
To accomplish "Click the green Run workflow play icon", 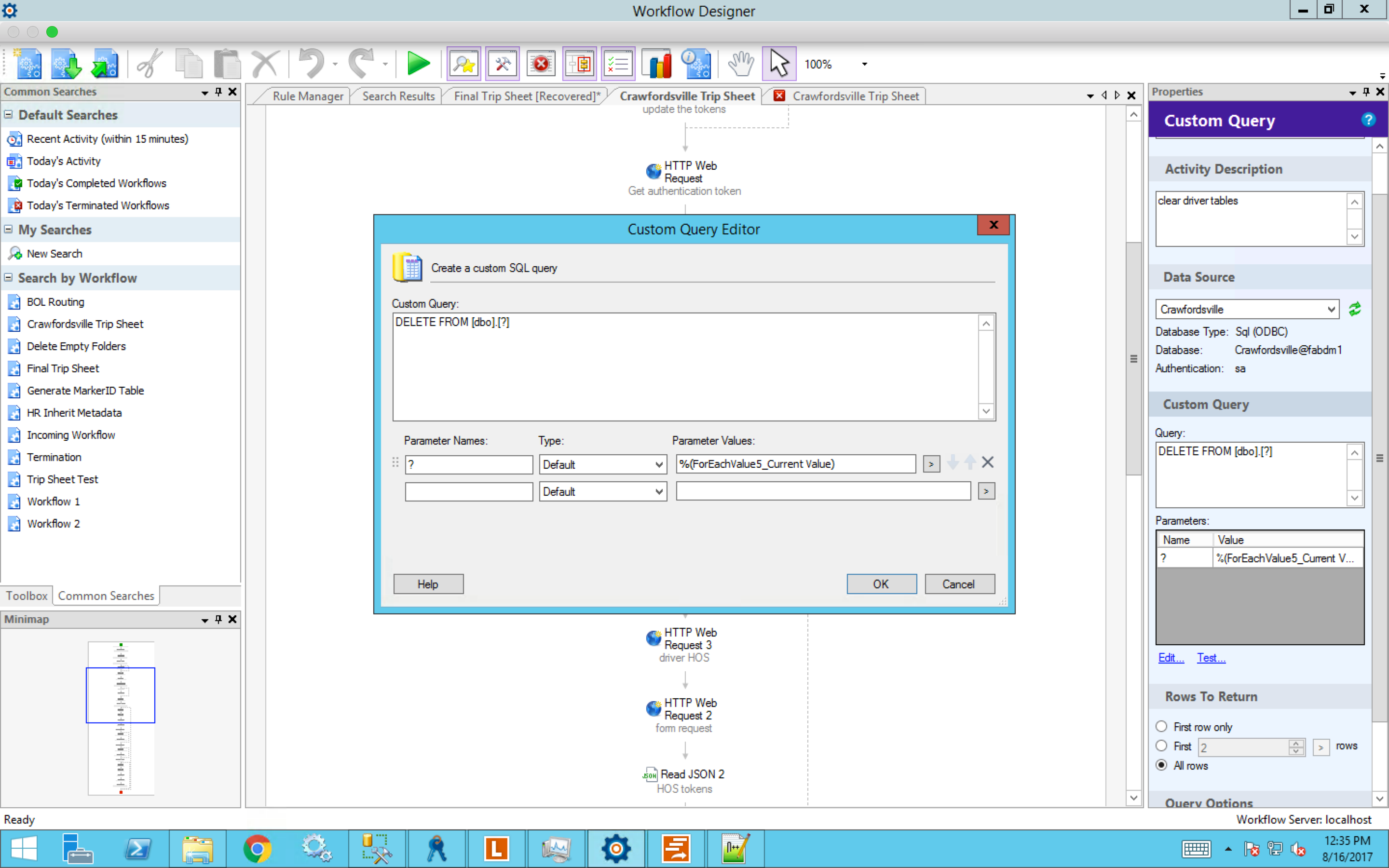I will click(418, 64).
